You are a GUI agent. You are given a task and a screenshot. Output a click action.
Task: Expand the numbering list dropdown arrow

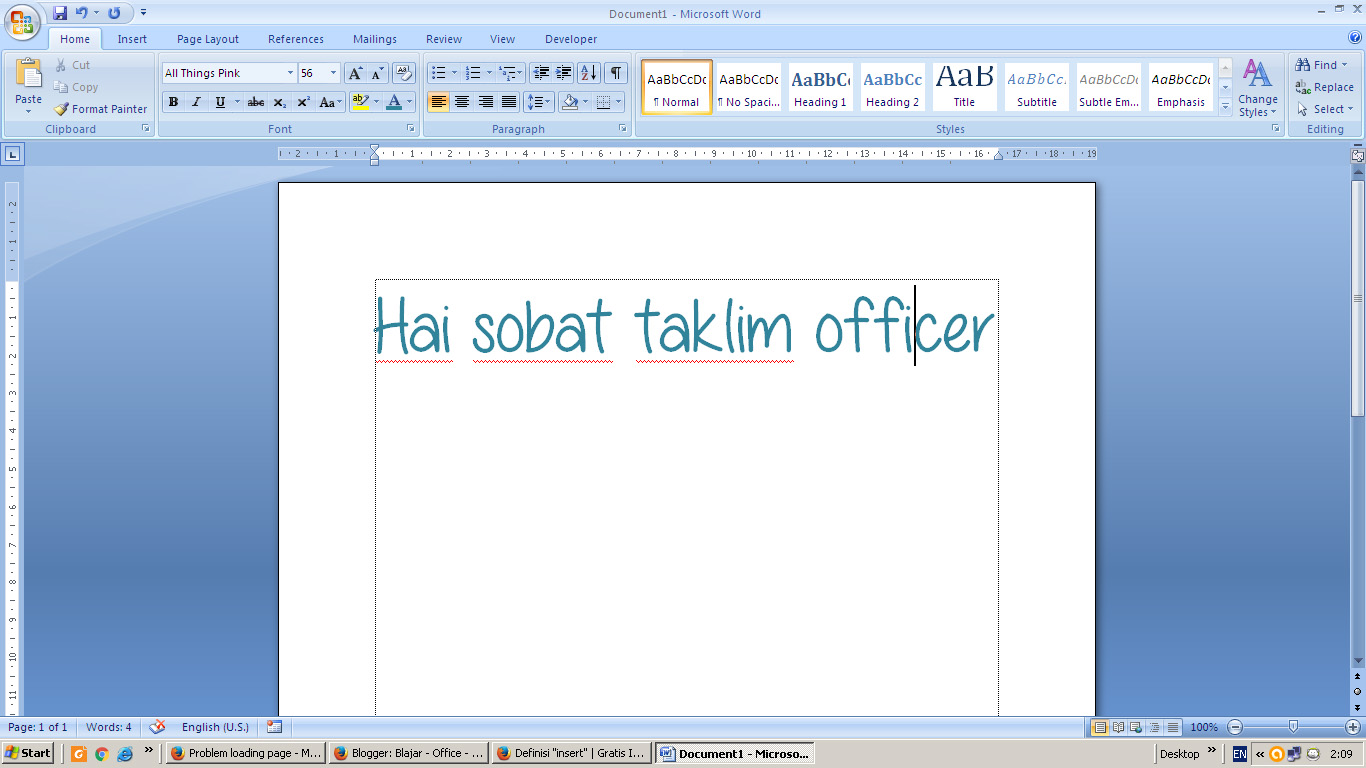point(489,73)
